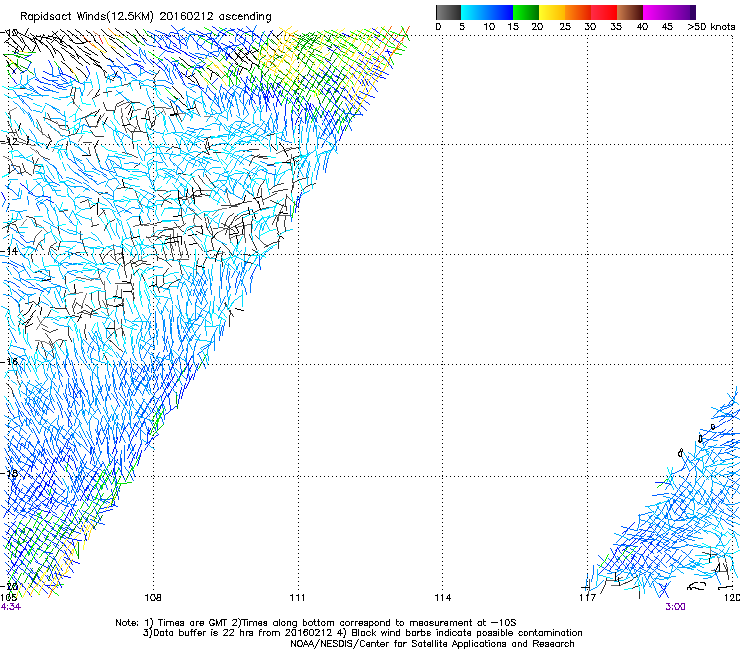Click the '-14' latitude axis label
Screen dimensions: 740x650
[x=9, y=252]
